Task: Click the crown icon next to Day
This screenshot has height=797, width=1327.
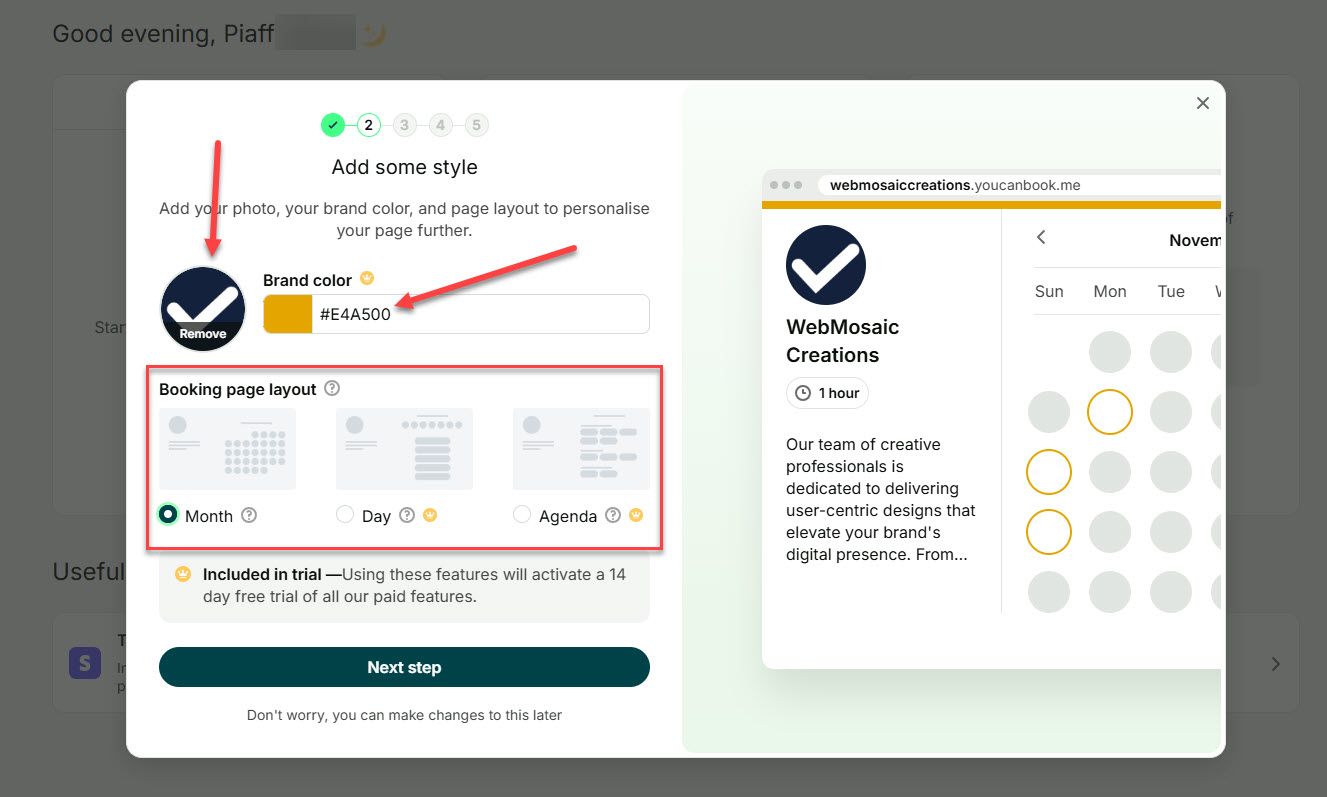Action: tap(430, 515)
